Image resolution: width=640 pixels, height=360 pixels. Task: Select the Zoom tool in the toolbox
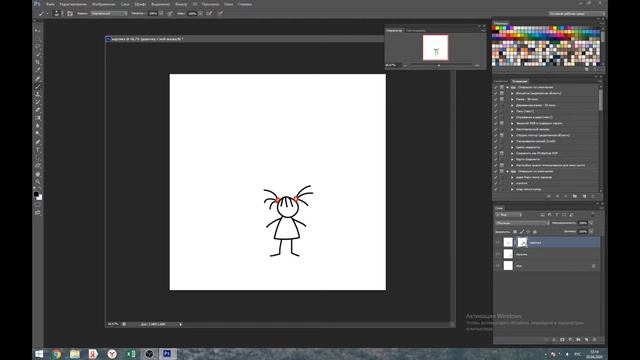pyautogui.click(x=38, y=182)
